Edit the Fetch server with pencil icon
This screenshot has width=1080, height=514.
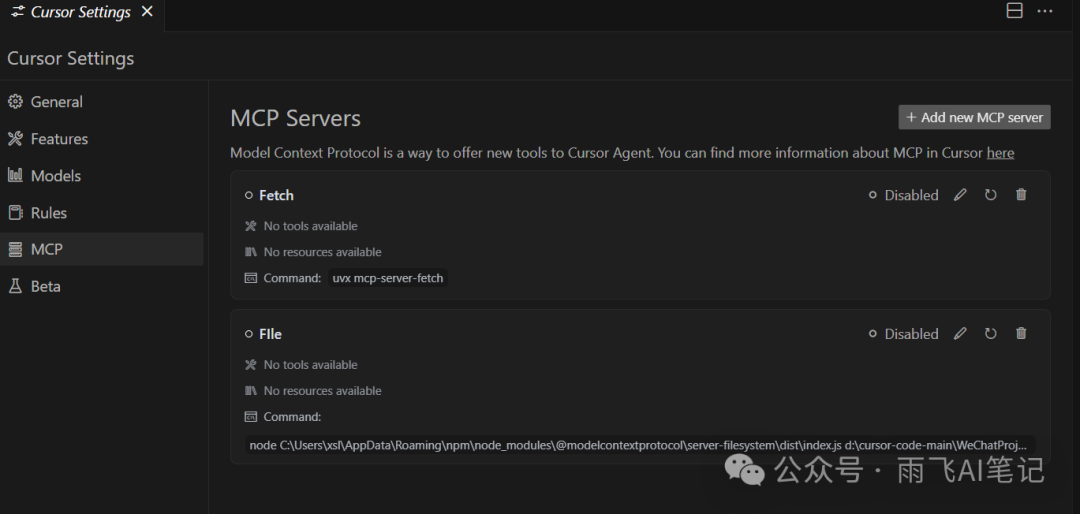point(959,195)
